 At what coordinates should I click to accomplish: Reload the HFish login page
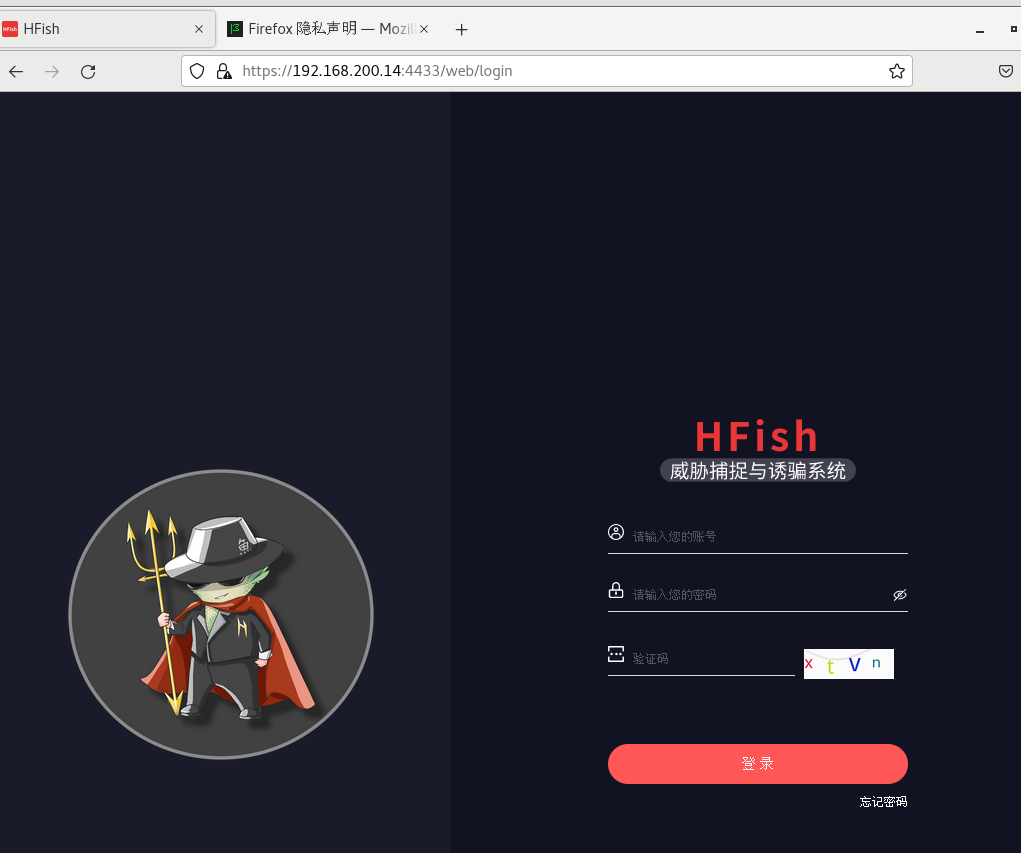click(x=88, y=72)
